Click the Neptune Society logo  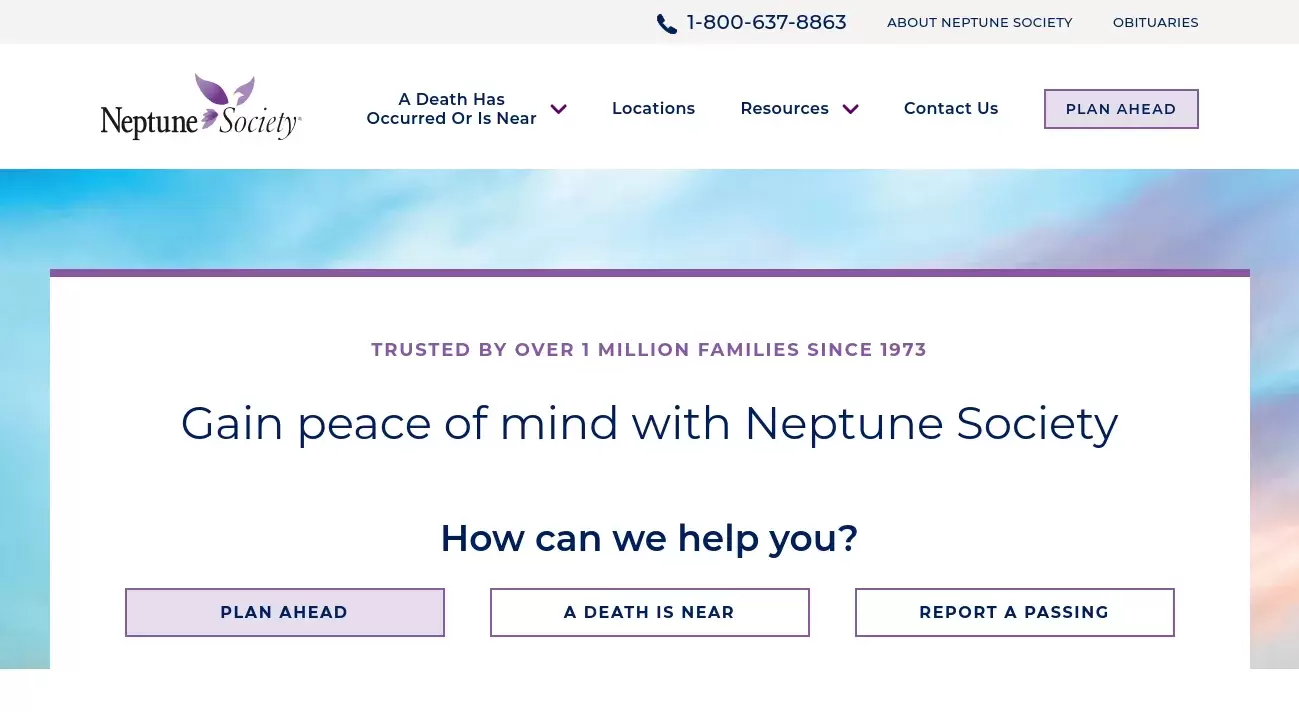coord(200,106)
